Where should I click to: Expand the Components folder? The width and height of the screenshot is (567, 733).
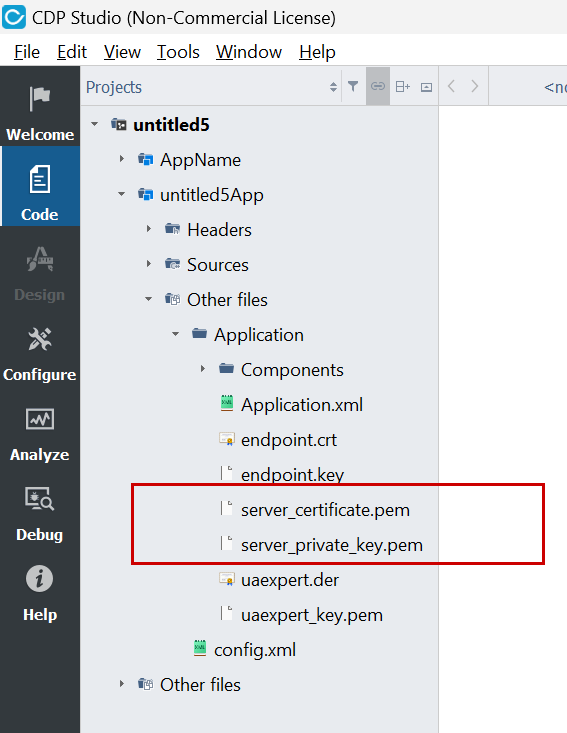pyautogui.click(x=202, y=369)
